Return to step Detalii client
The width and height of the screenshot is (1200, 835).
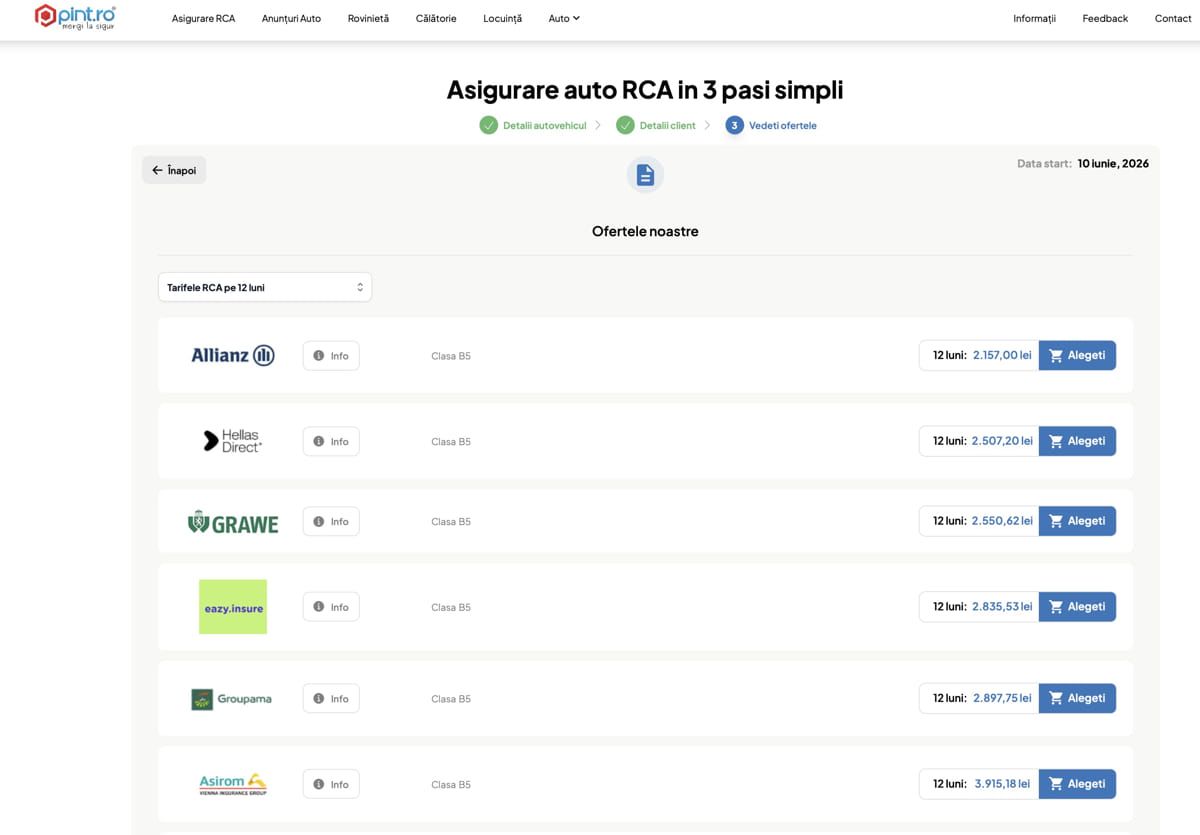tap(656, 125)
